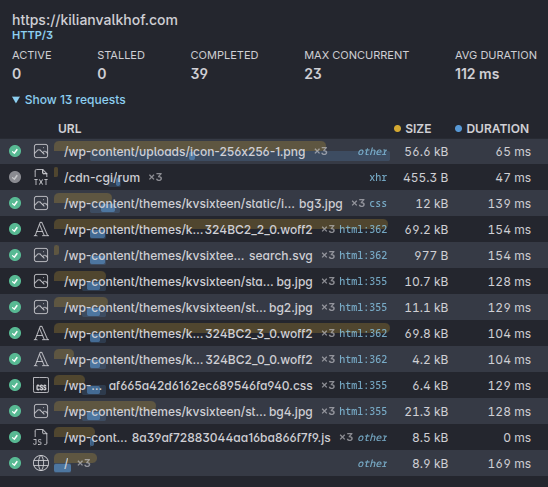The image size is (548, 487).
Task: Click green check status for root request
Action: [15, 463]
